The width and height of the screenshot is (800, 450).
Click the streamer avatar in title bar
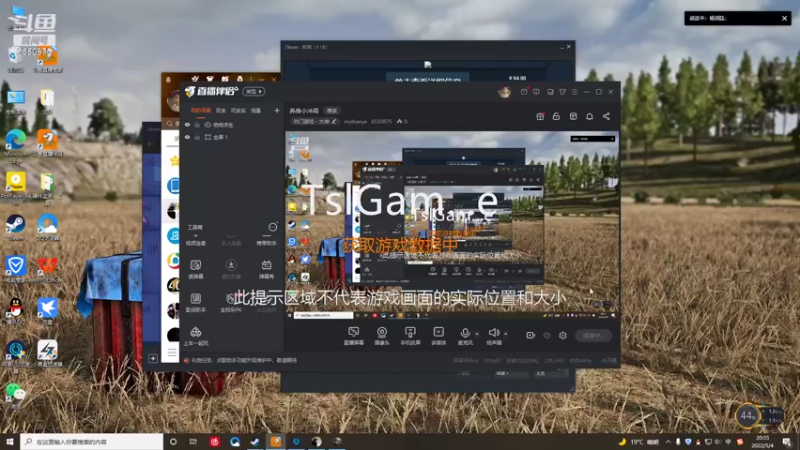504,92
